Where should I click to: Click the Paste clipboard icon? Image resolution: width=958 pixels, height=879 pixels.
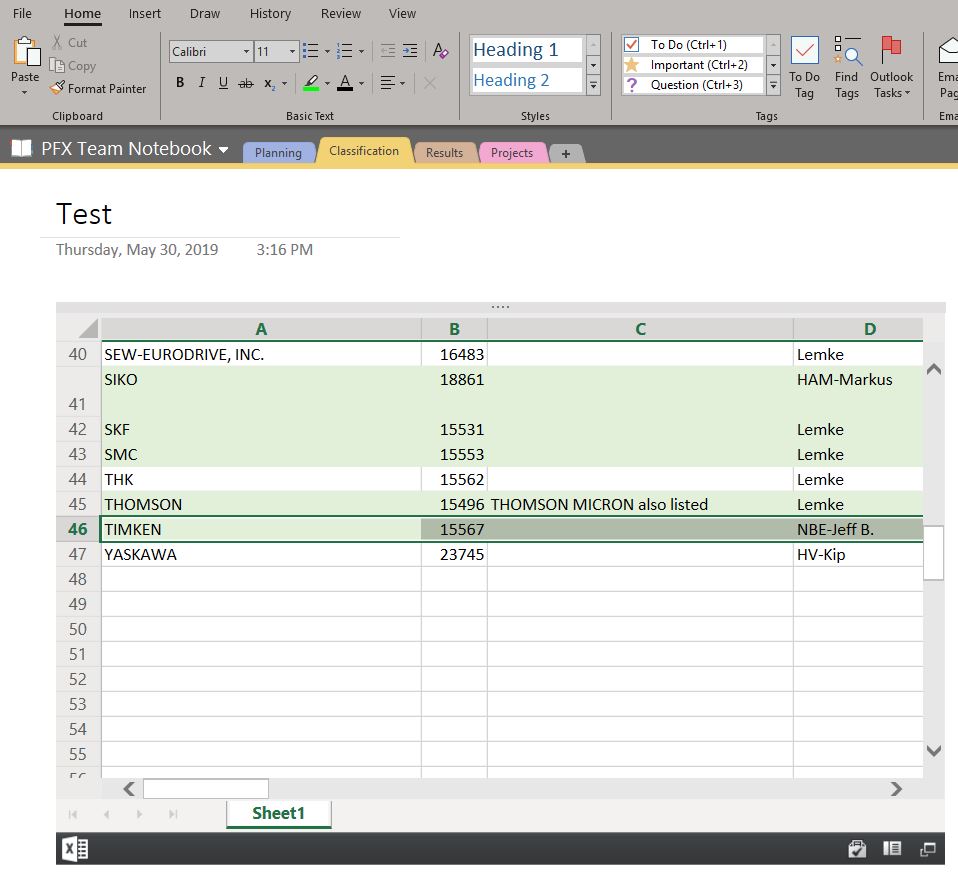pyautogui.click(x=26, y=52)
